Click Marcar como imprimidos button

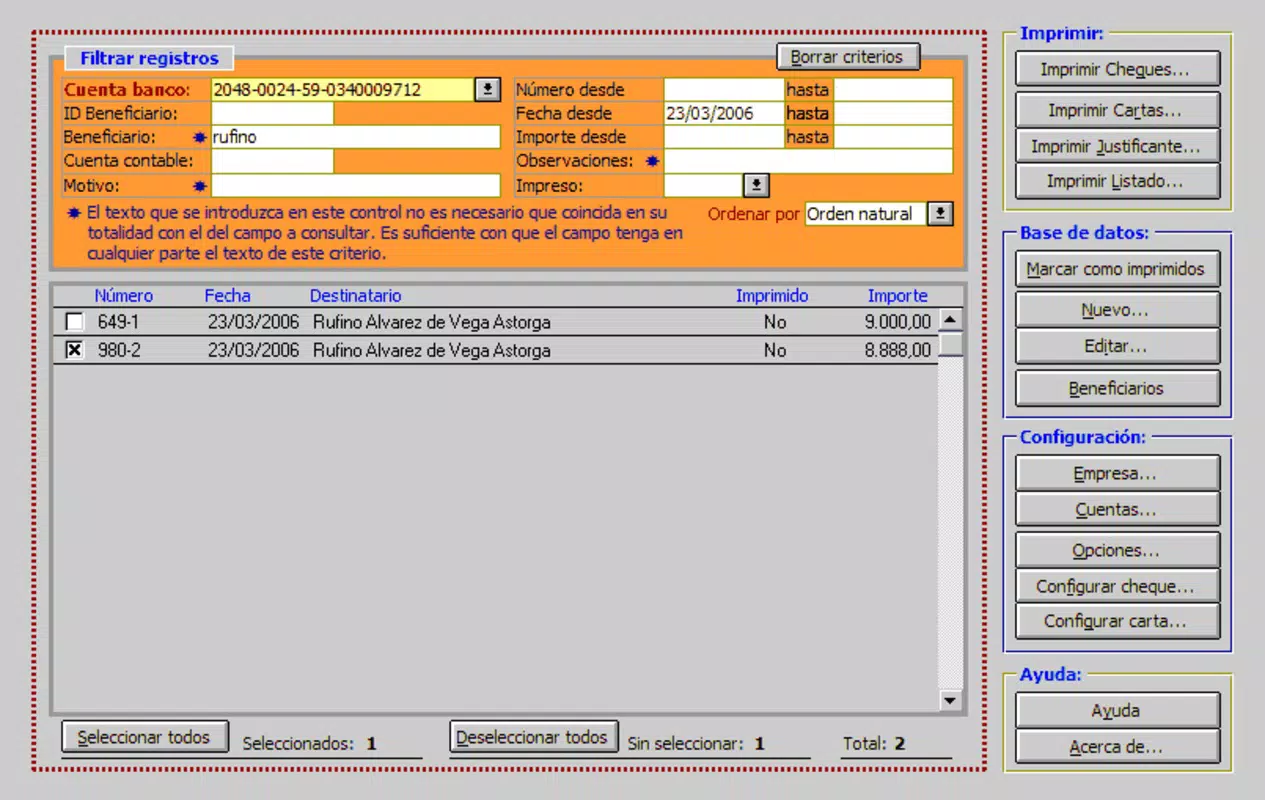point(1117,269)
